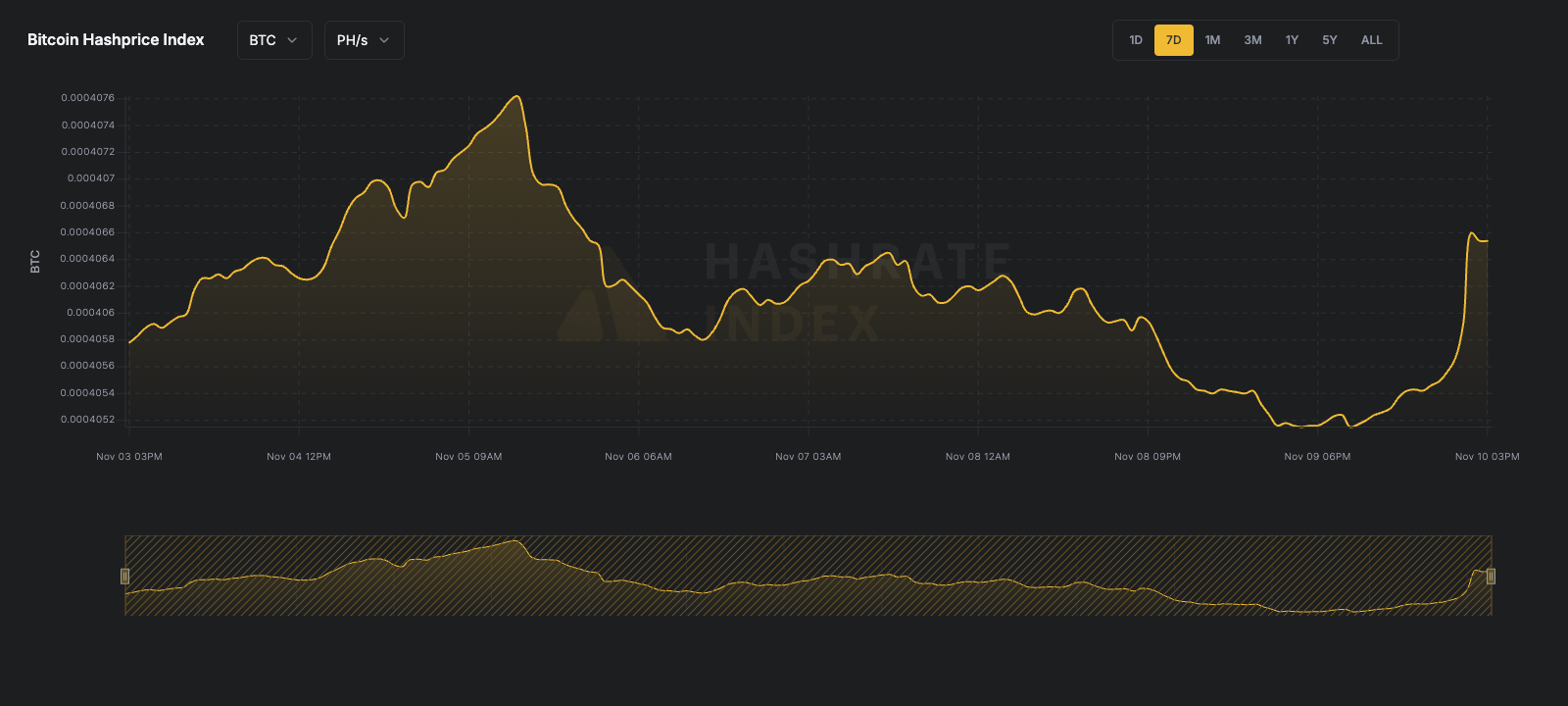Click the chart line's highest peak point
This screenshot has width=1568, height=706.
517,96
